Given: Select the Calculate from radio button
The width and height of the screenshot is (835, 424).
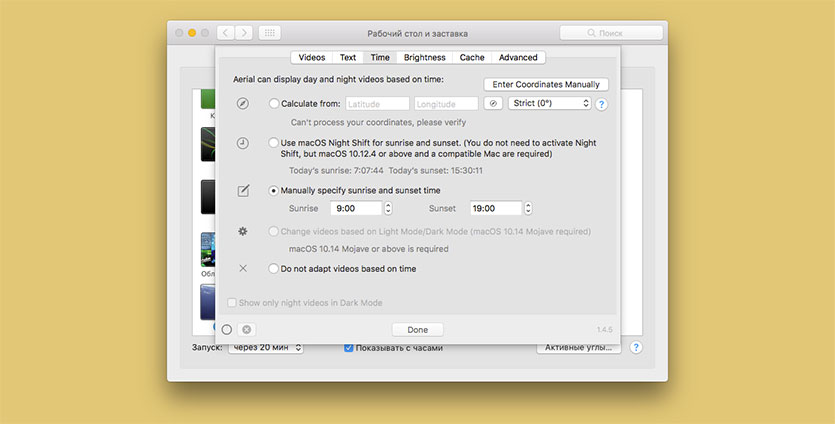Looking at the screenshot, I should coord(274,104).
